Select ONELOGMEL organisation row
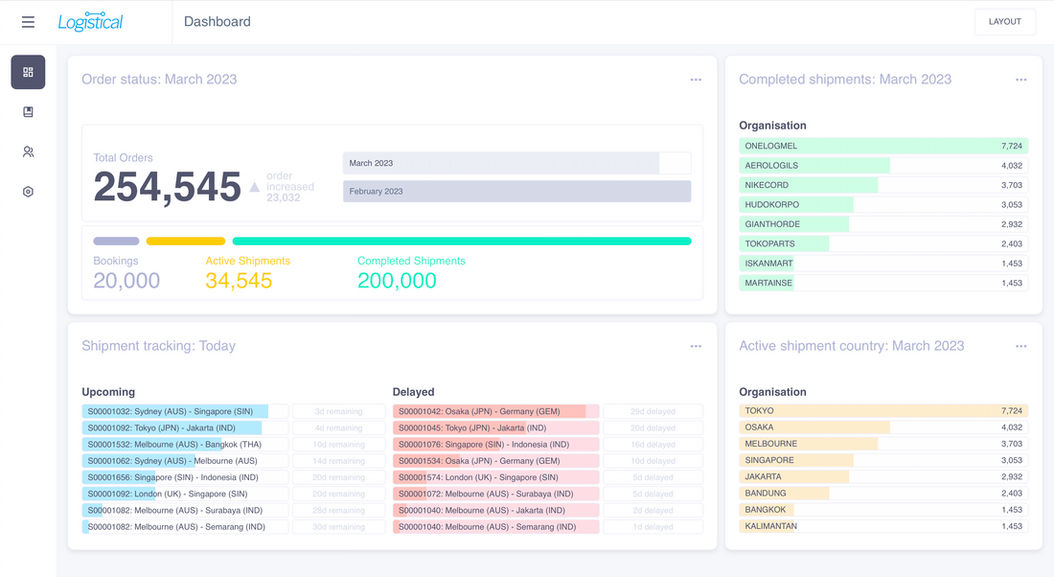Viewport: 1054px width, 577px height. coord(883,146)
